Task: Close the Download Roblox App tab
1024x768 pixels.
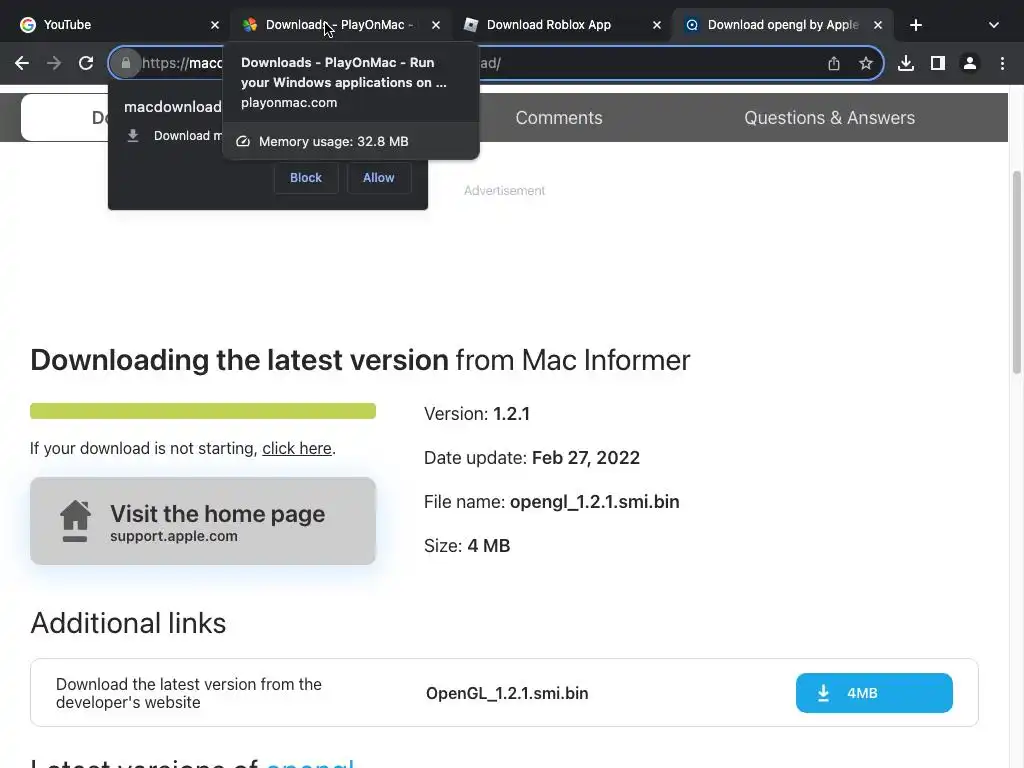Action: (x=657, y=25)
